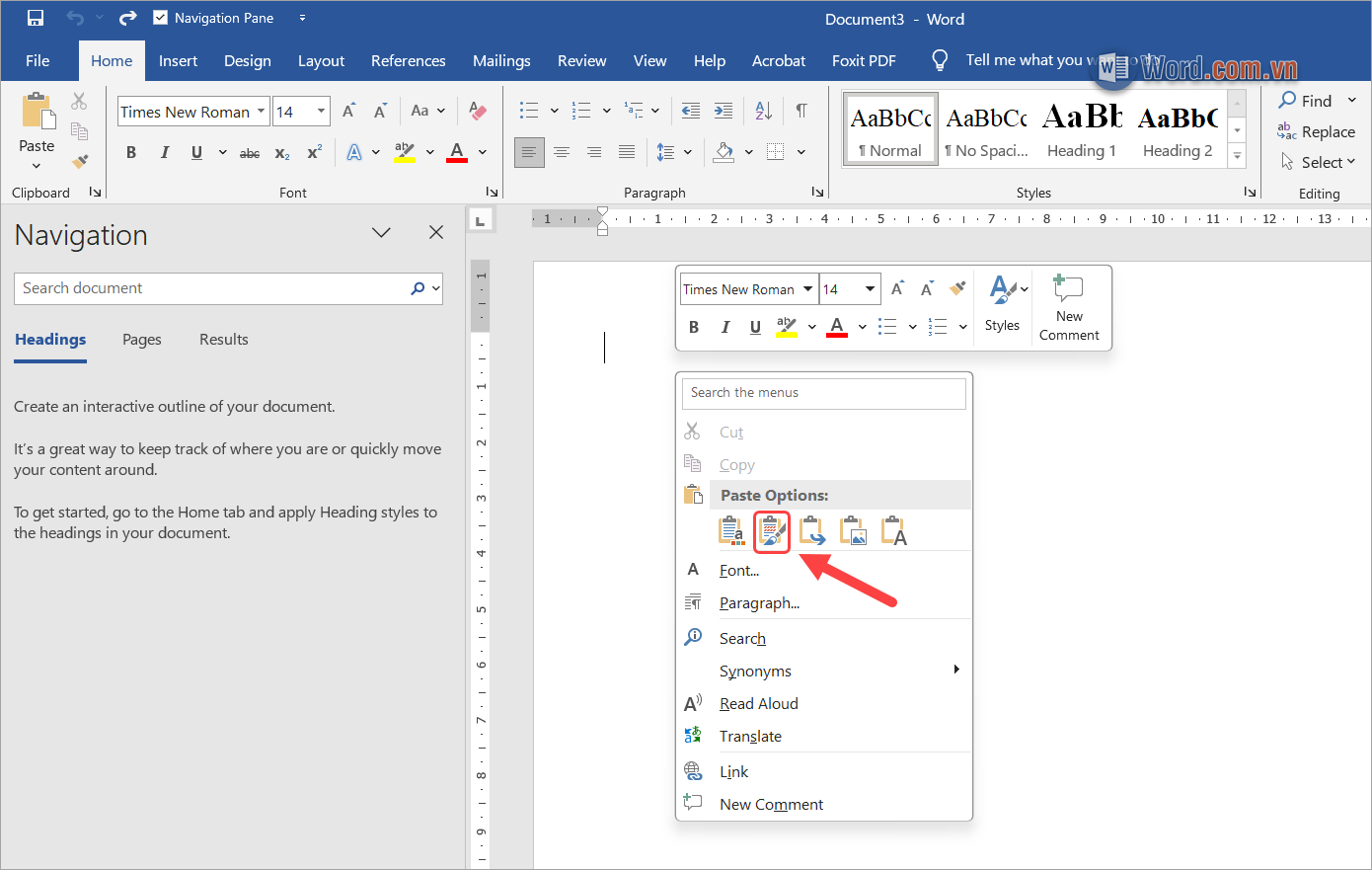The width and height of the screenshot is (1372, 870).
Task: Expand the Styles gallery more arrow
Action: coord(1238,155)
